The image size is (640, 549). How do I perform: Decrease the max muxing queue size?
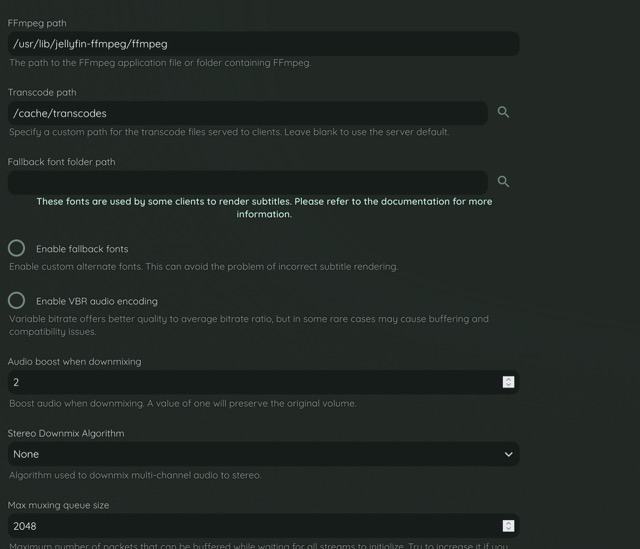click(508, 529)
